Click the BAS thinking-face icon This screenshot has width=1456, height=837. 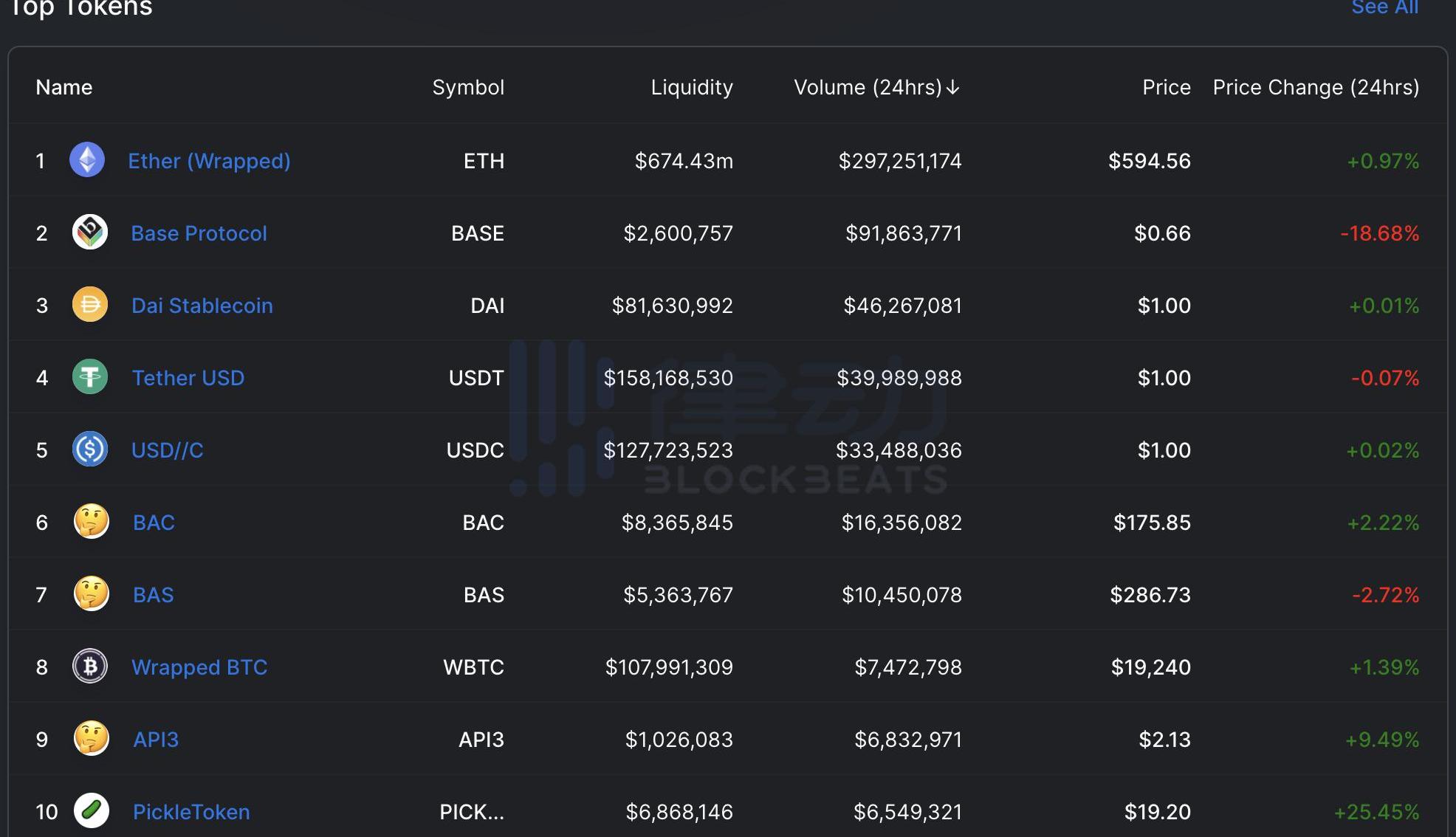(x=92, y=593)
